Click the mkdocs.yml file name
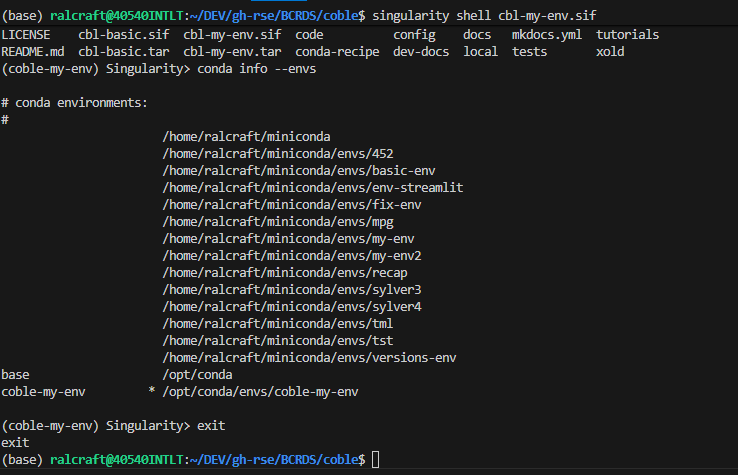Image resolution: width=738 pixels, height=475 pixels. [x=547, y=35]
